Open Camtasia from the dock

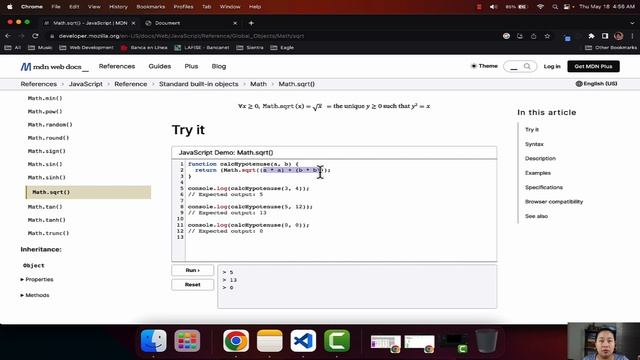(337, 341)
